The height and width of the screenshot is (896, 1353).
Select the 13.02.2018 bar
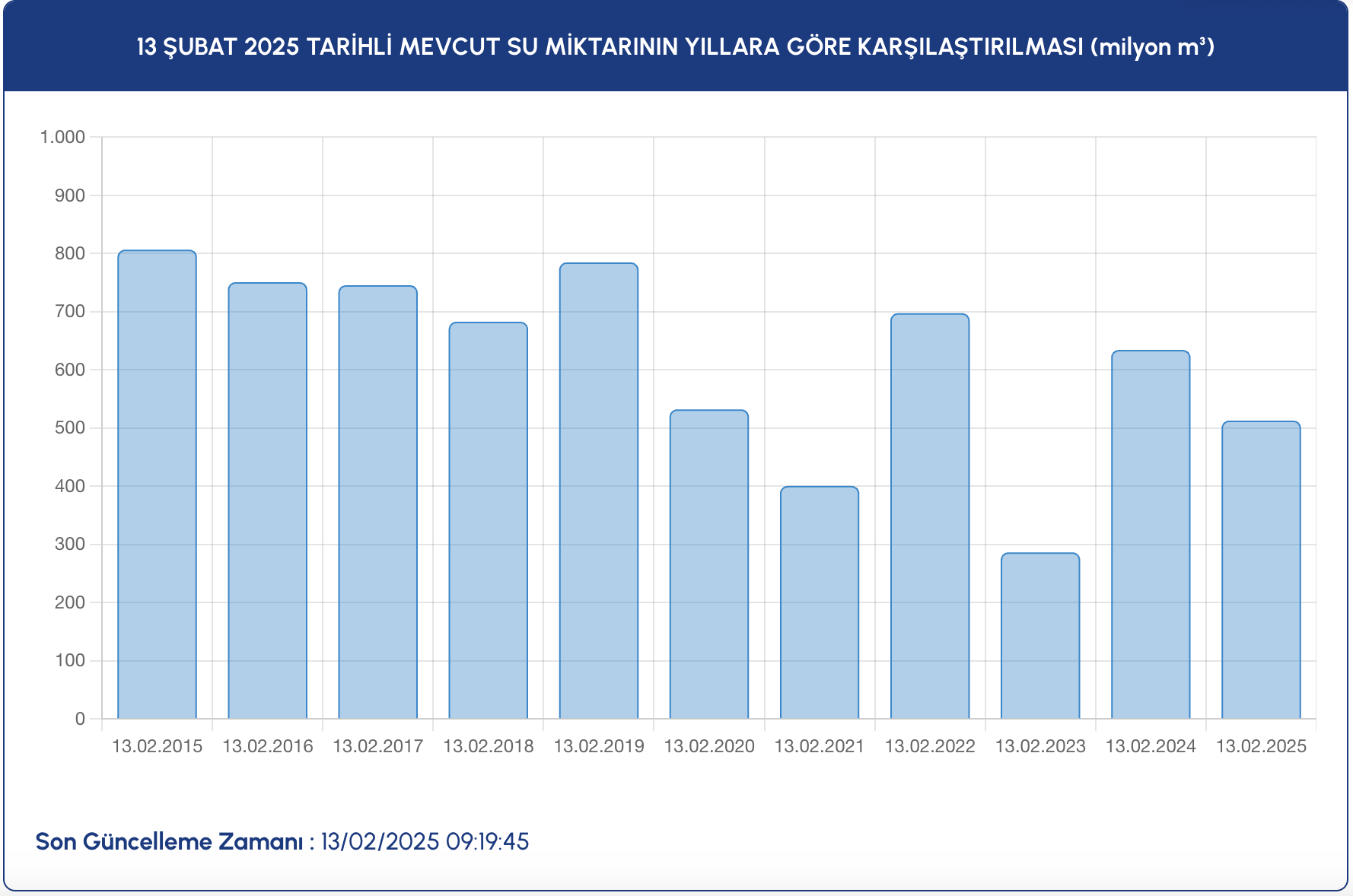coord(488,520)
